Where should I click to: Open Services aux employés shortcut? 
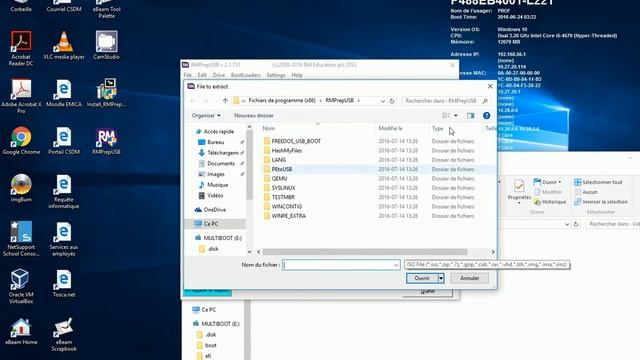pos(64,238)
